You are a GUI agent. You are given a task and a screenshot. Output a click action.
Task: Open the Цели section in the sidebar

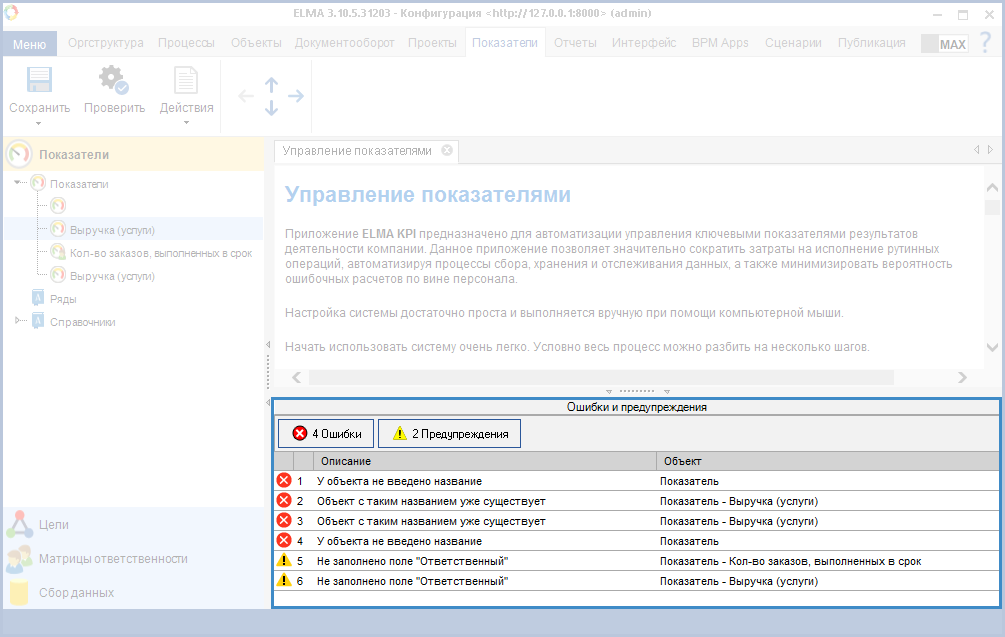(x=54, y=524)
